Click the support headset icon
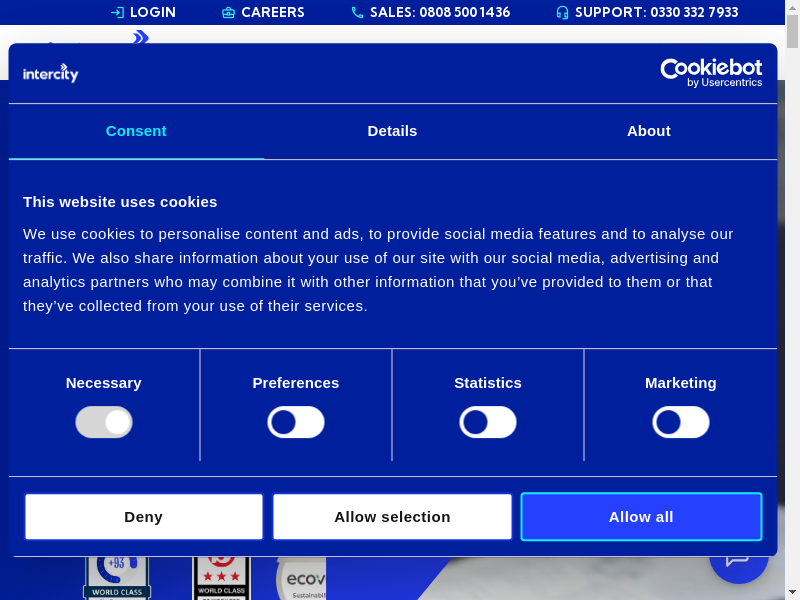800x600 pixels. [x=562, y=13]
